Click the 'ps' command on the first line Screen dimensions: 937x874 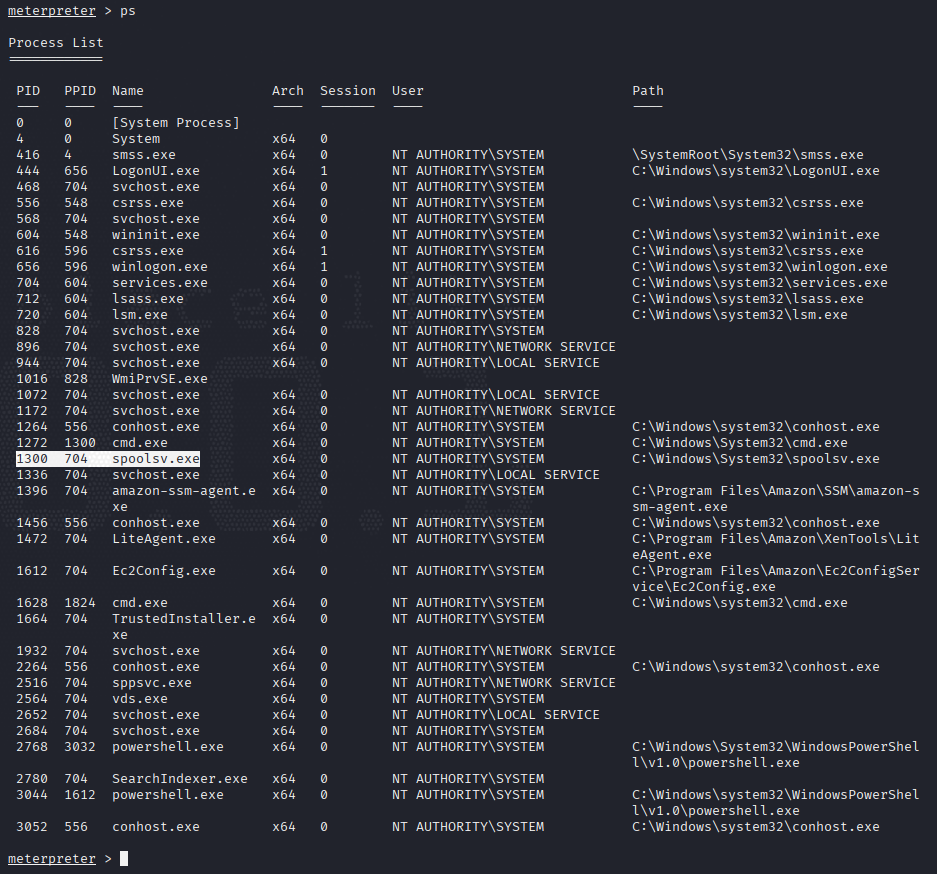pos(128,11)
